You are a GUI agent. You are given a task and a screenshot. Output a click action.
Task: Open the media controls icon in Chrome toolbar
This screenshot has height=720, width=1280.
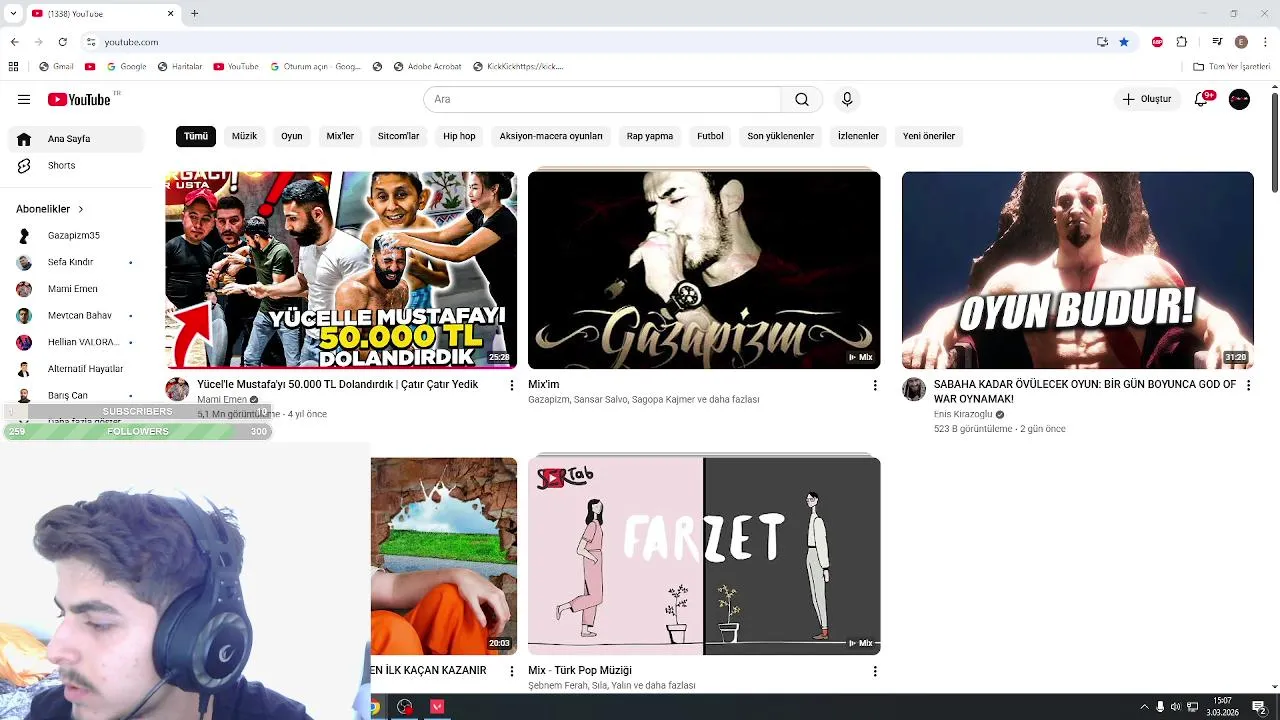pyautogui.click(x=1217, y=42)
